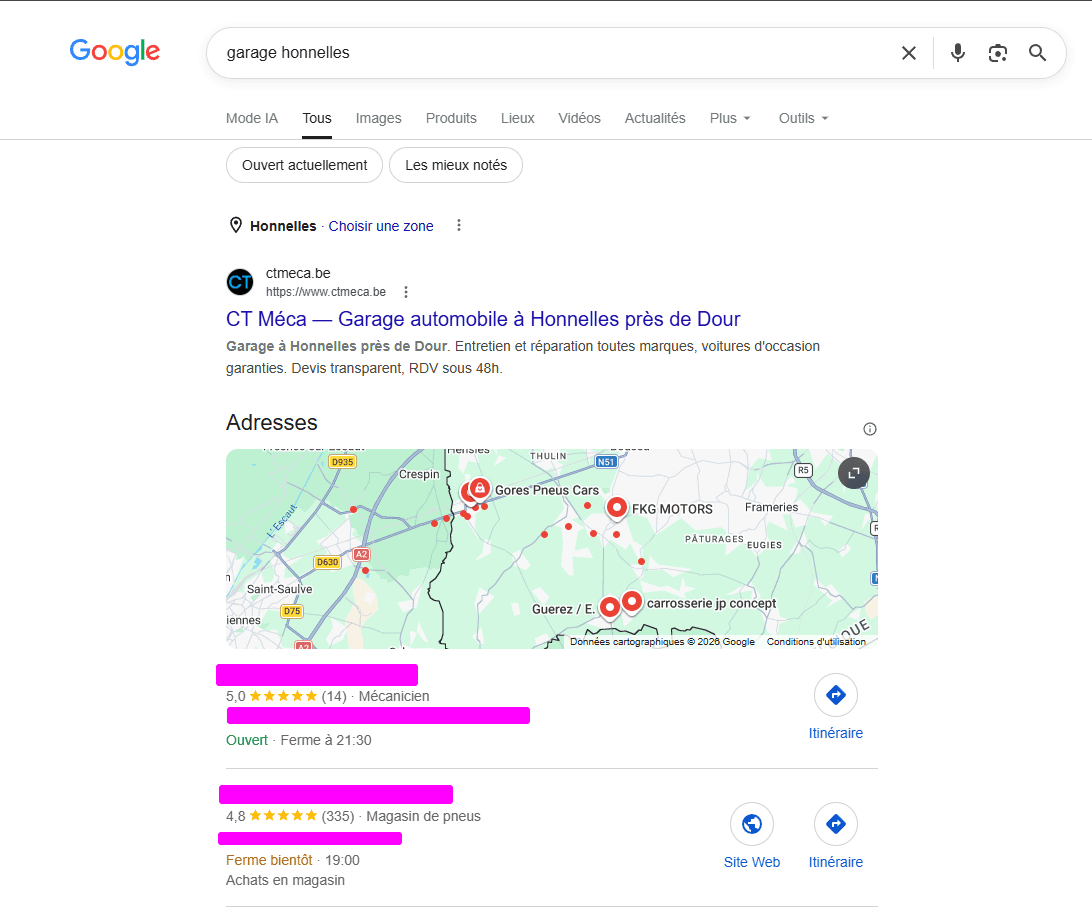Click the 4,8 star rating with 335 reviews
1092x907 pixels.
pyautogui.click(x=290, y=816)
